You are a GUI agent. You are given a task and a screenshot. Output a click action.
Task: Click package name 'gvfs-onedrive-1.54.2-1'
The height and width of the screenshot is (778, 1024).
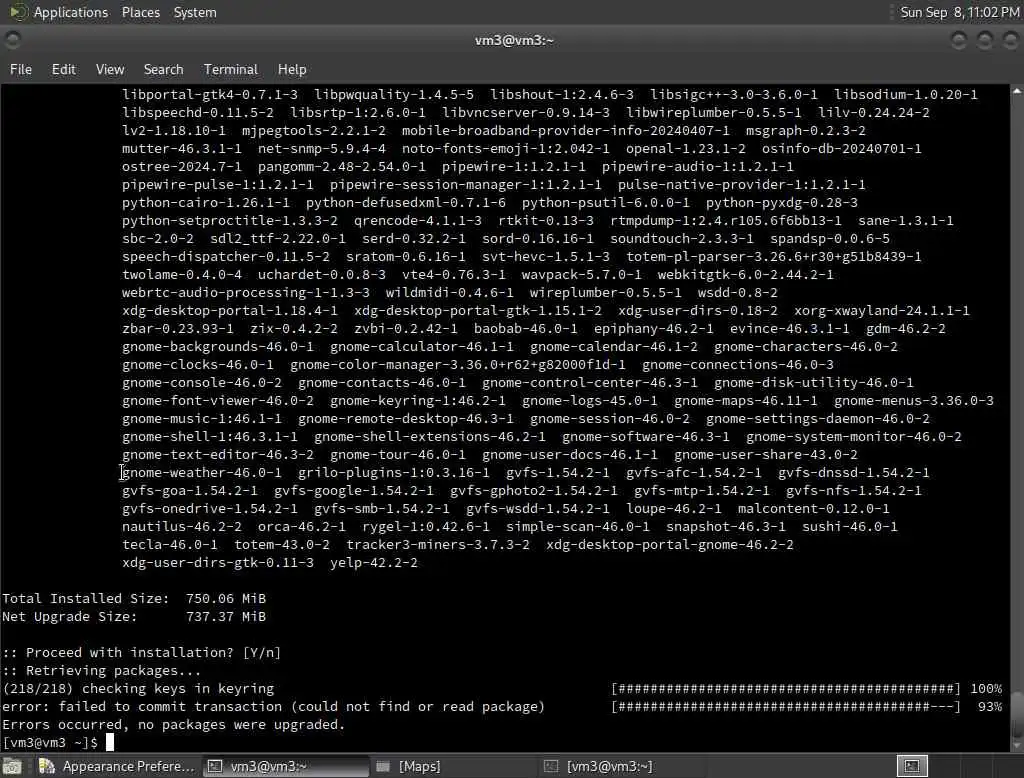coord(210,508)
